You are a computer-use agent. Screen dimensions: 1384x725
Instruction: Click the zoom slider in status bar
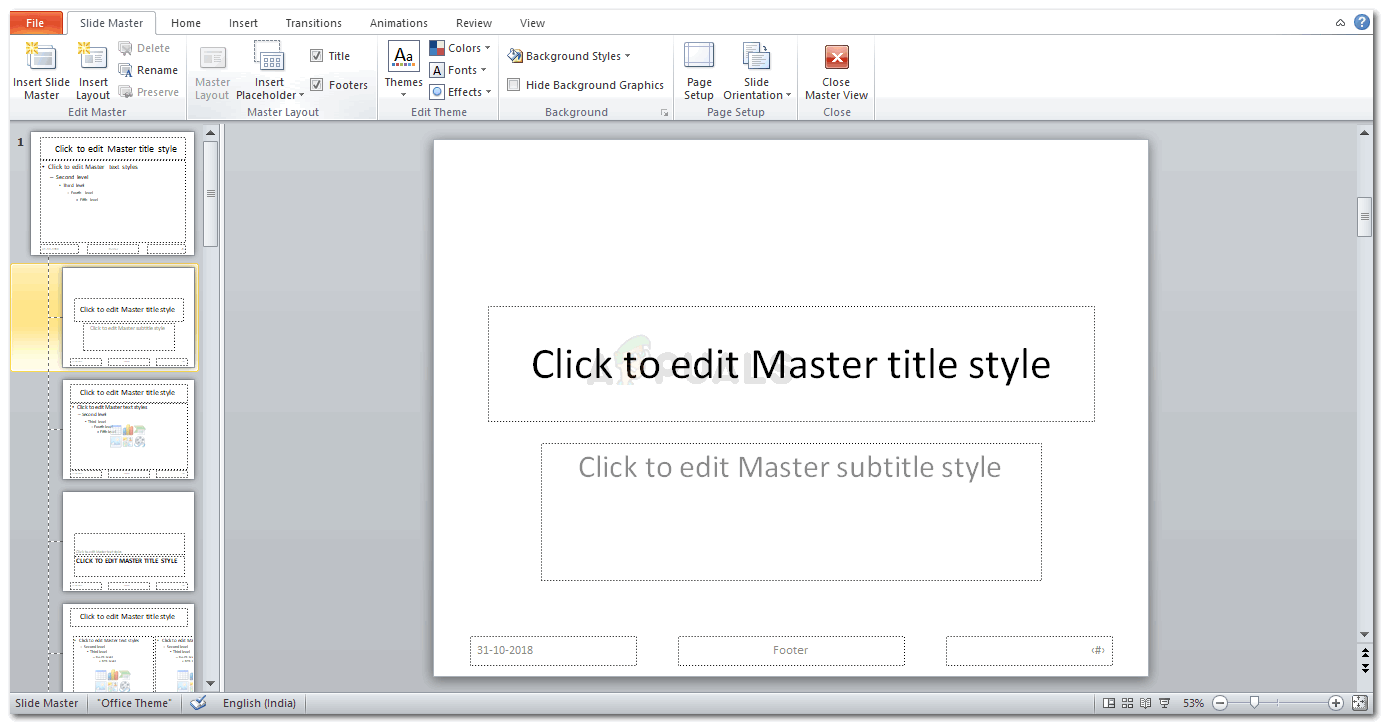coord(1254,703)
